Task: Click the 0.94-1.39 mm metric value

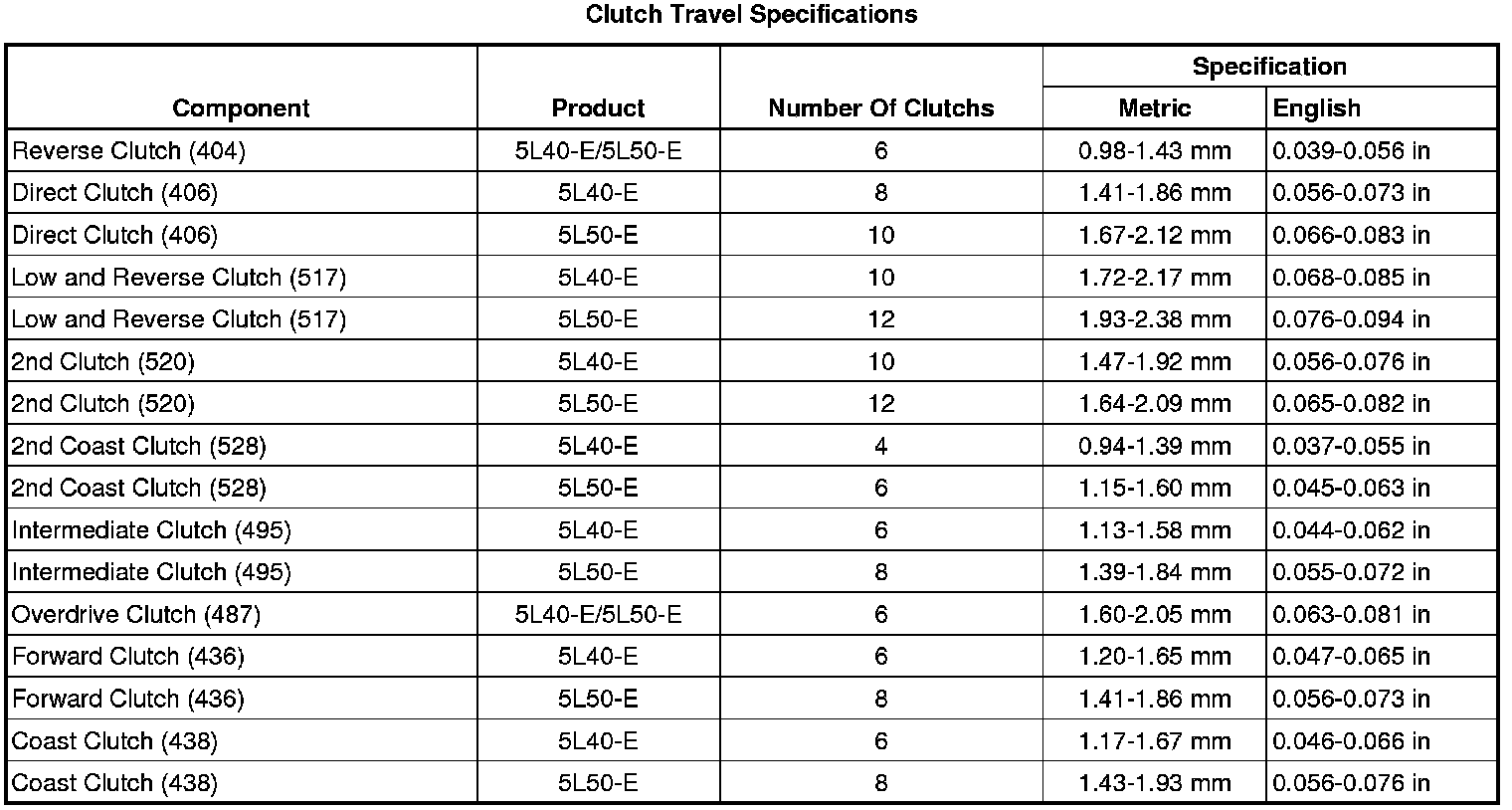Action: pyautogui.click(x=1154, y=447)
